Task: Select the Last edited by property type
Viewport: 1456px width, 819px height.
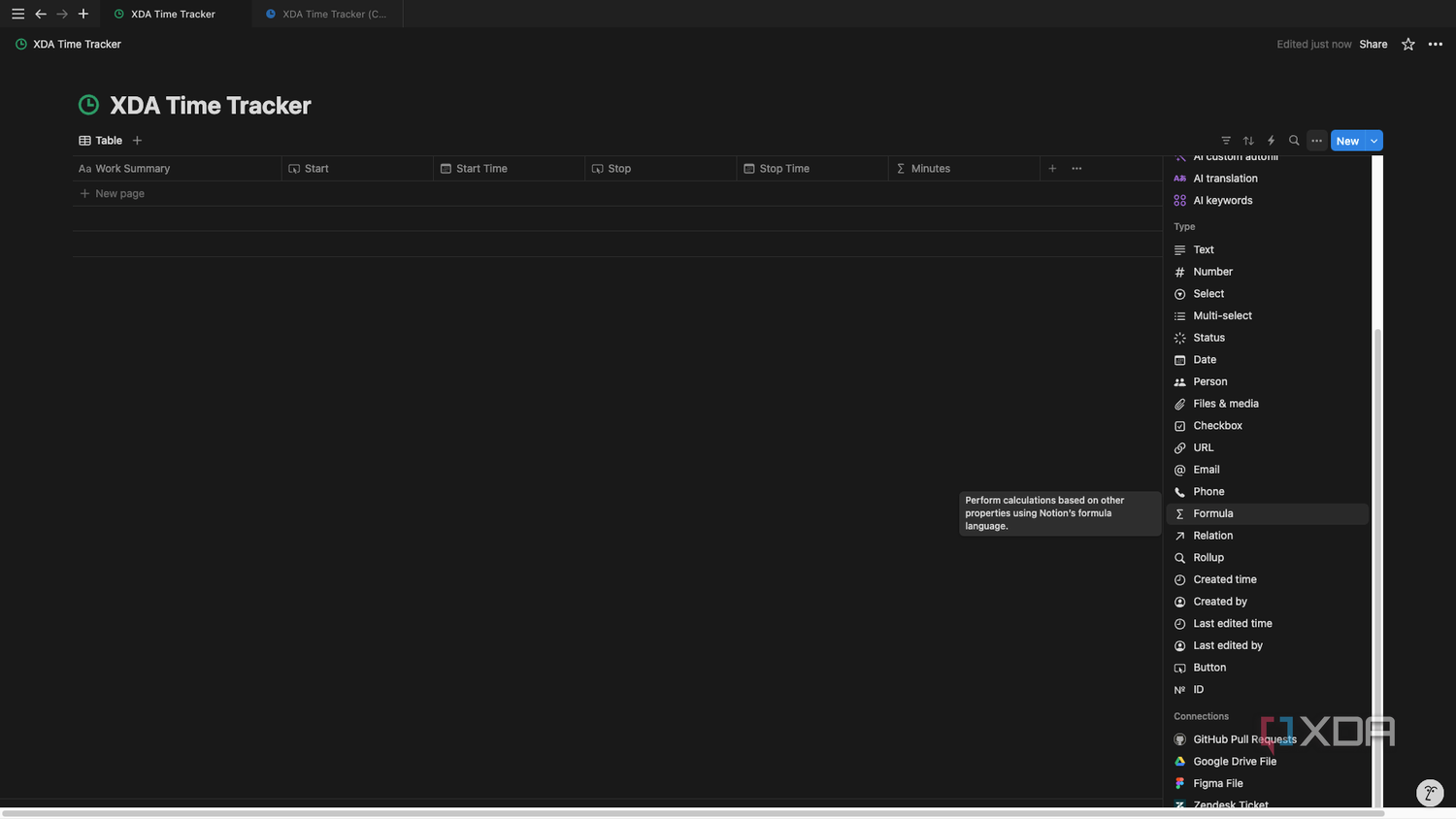Action: [1267, 646]
